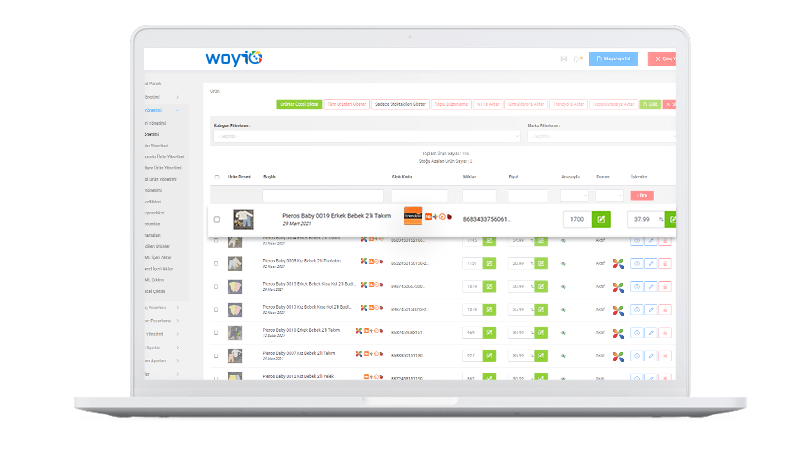Click Tüm Ürünleri Göster button

[347, 104]
